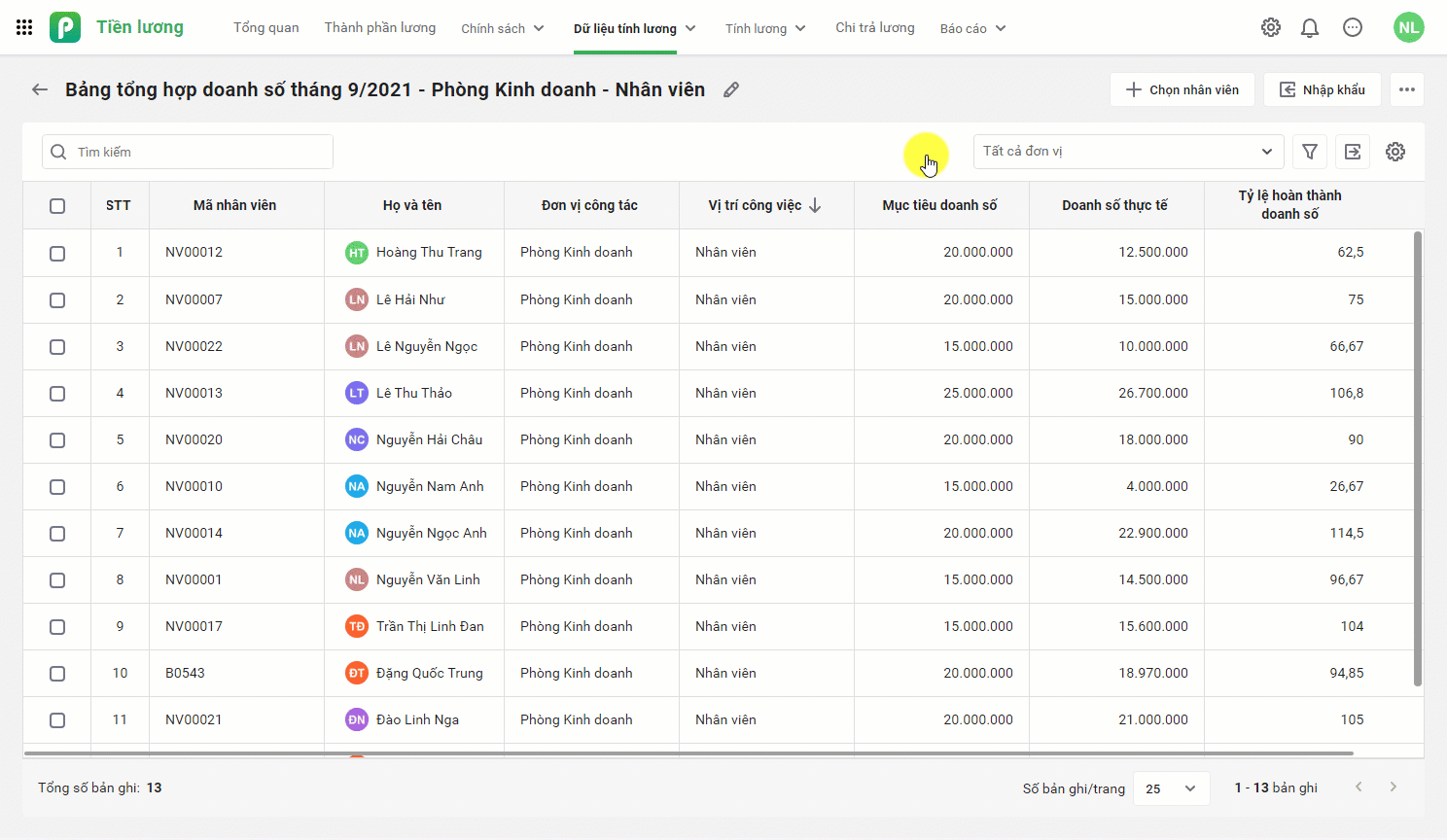Click the export icon next to filter
The image size is (1447, 840).
click(1353, 152)
